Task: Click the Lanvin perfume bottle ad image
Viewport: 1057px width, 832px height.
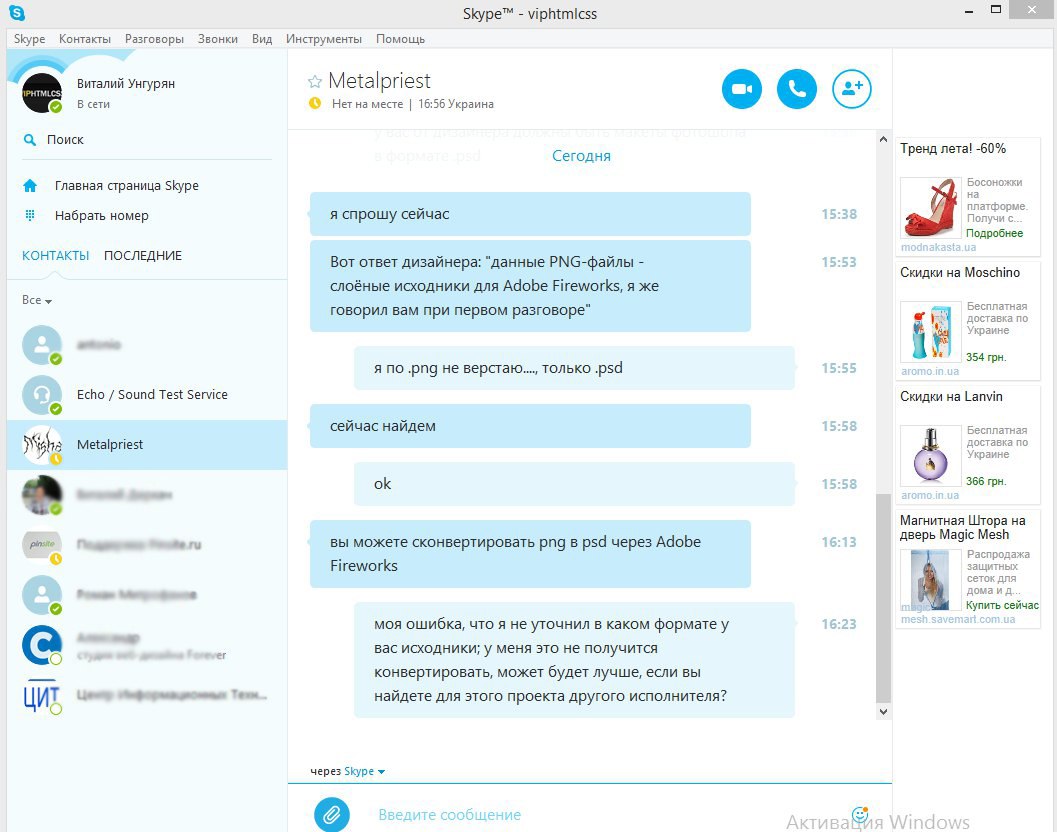Action: (931, 456)
